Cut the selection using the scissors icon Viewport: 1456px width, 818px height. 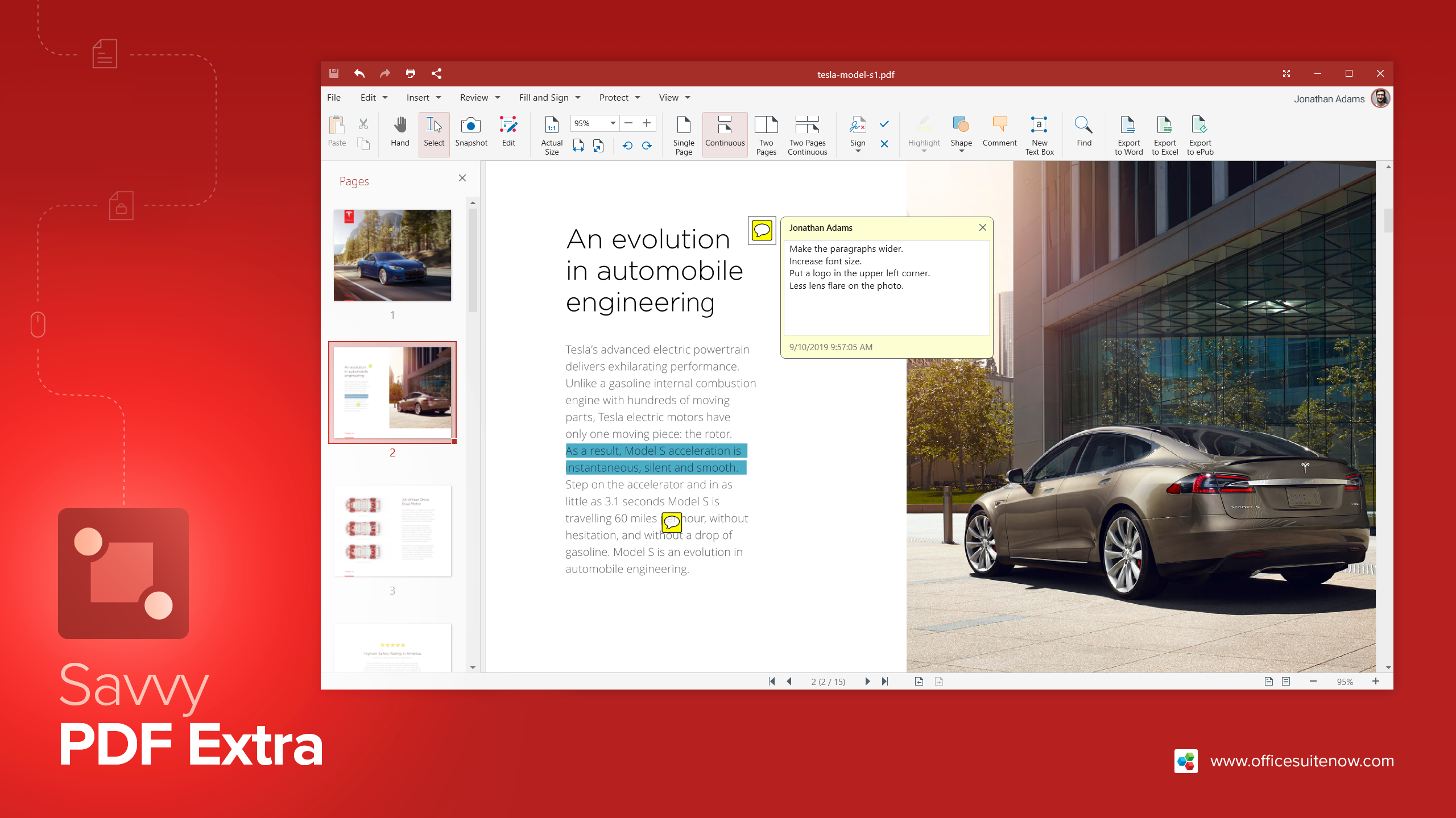[363, 123]
